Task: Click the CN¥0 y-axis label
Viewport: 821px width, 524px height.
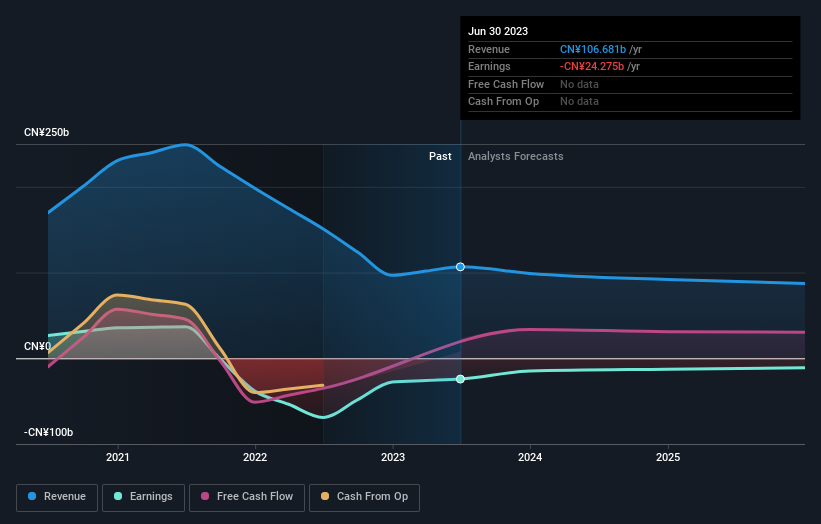Action: [x=37, y=347]
